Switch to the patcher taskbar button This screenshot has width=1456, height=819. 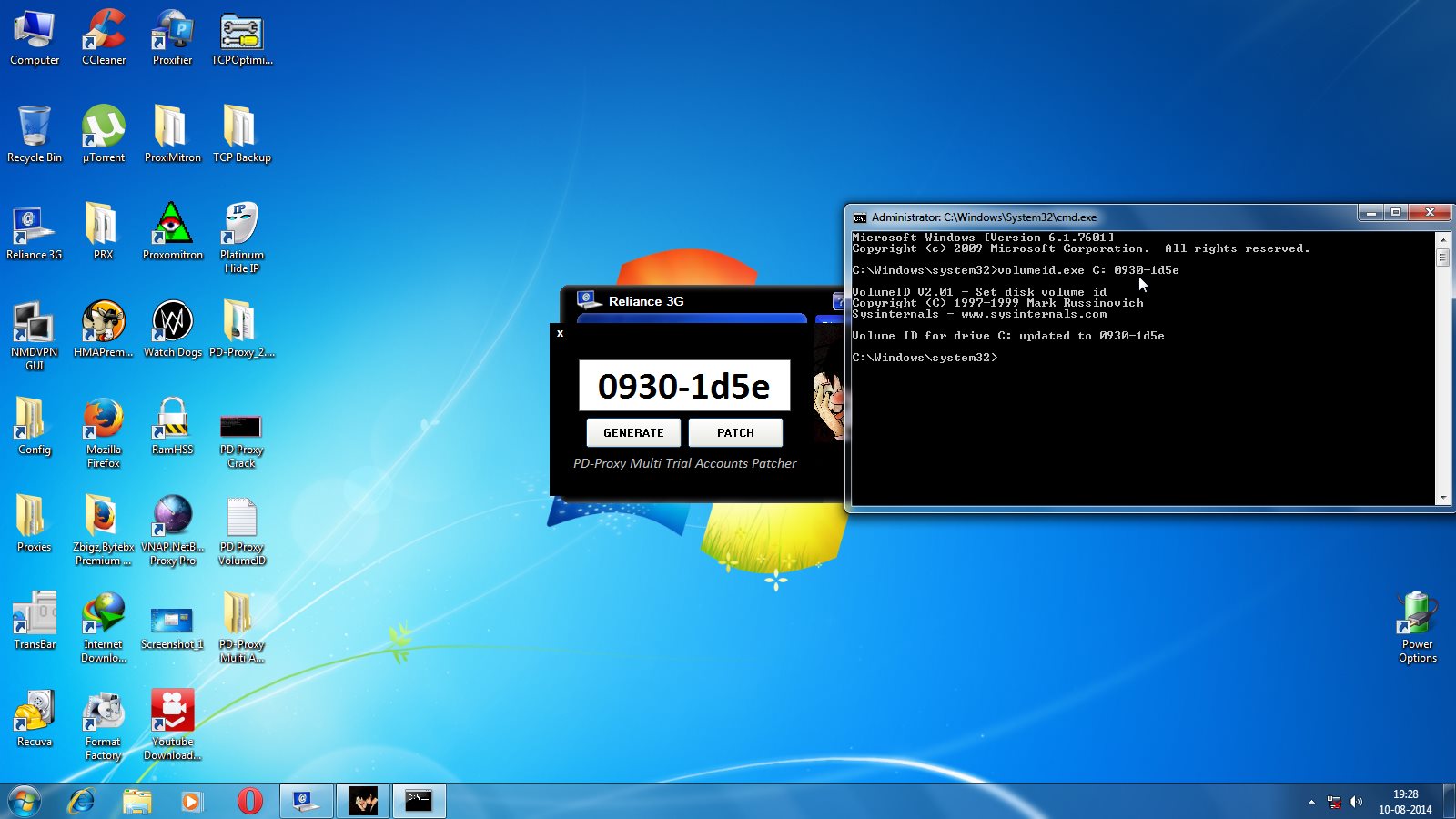point(363,801)
